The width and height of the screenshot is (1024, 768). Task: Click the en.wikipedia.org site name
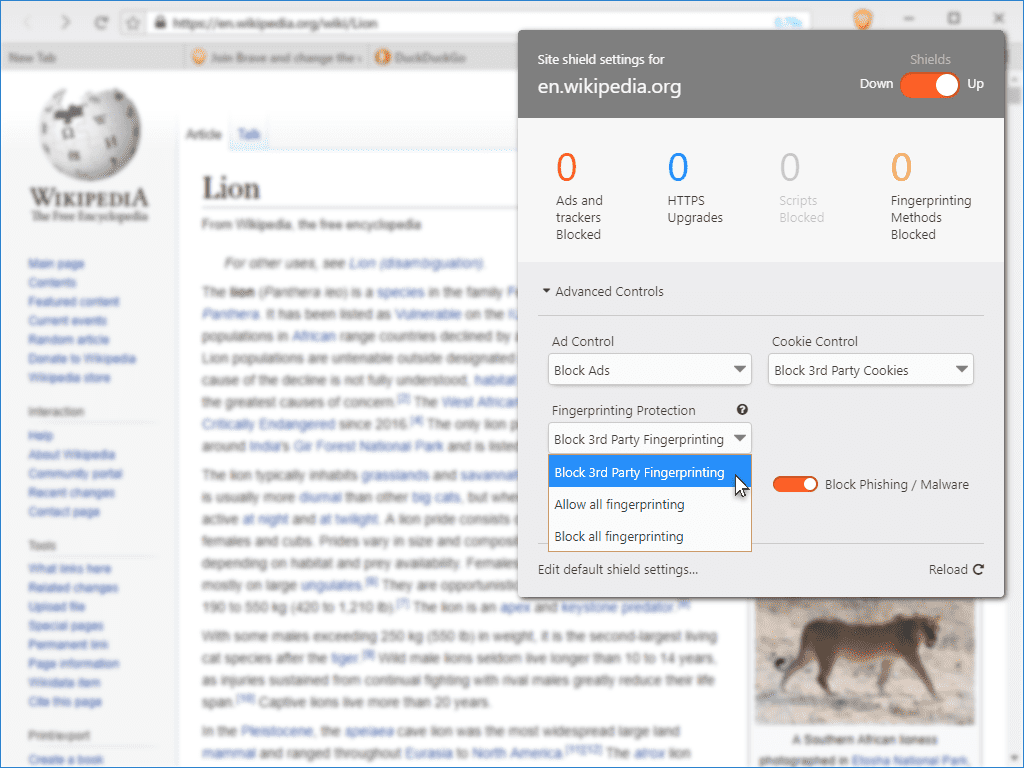pyautogui.click(x=609, y=86)
